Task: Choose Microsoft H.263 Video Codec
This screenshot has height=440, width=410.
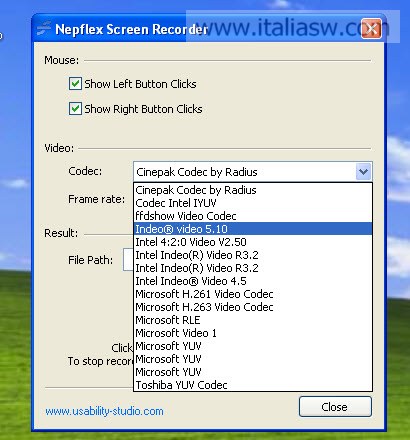Action: (x=253, y=307)
